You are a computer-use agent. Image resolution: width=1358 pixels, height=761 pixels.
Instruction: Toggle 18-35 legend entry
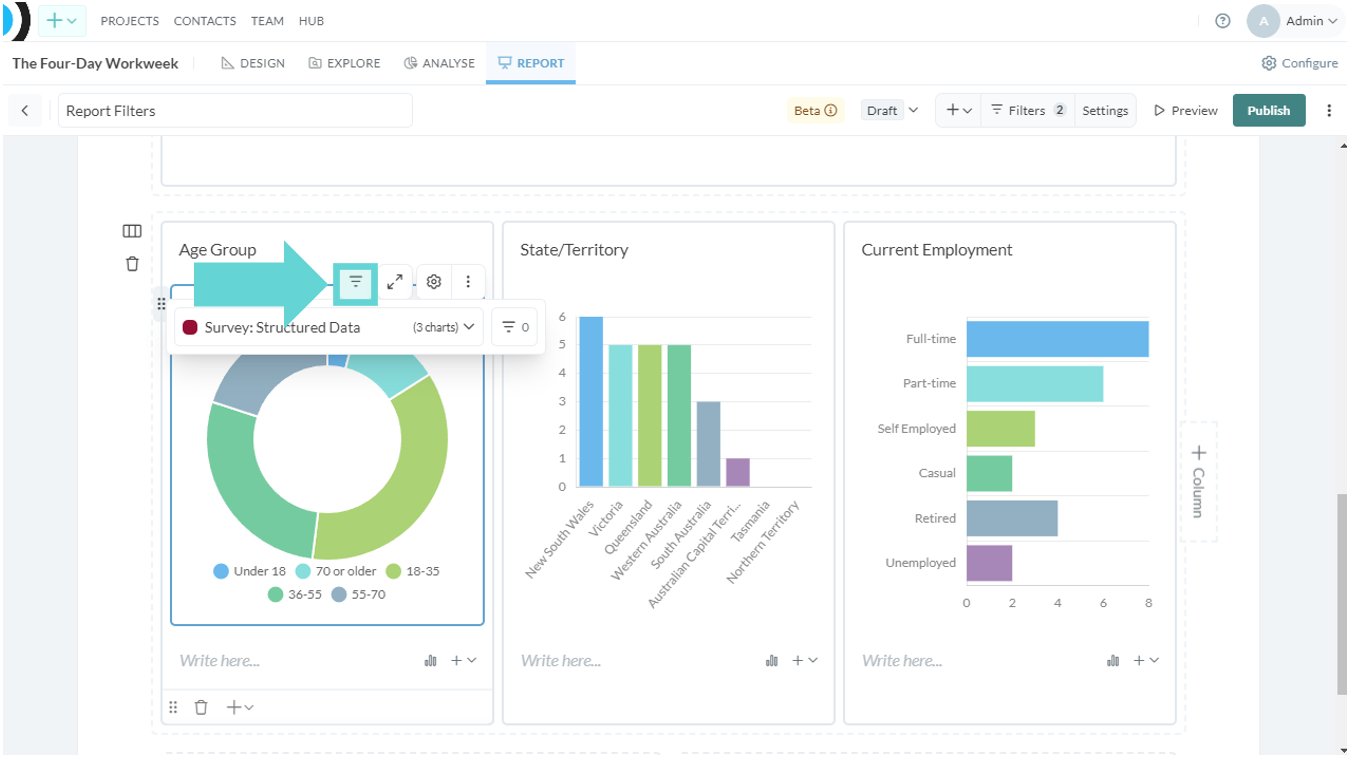click(412, 571)
